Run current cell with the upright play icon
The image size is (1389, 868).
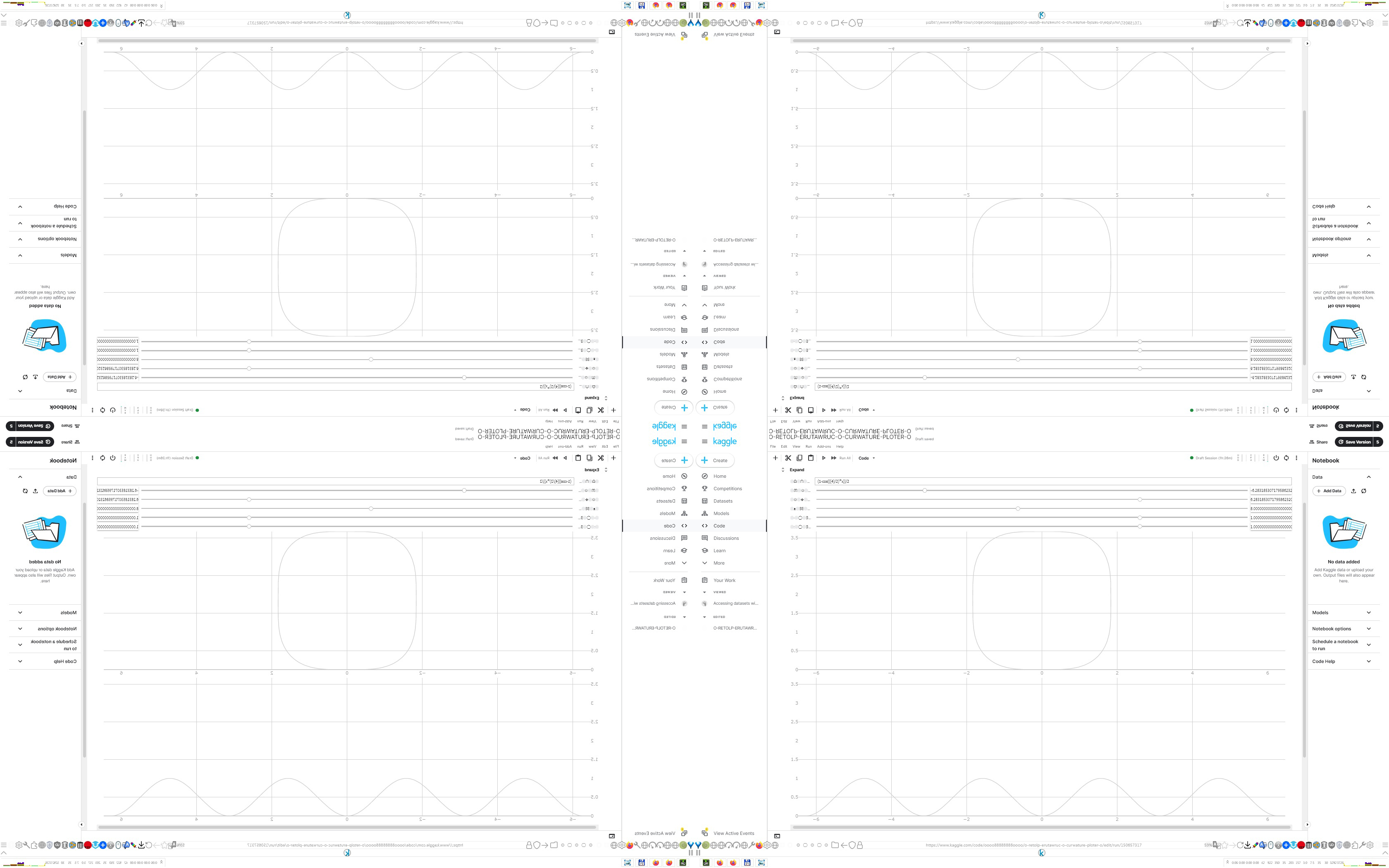(x=823, y=458)
